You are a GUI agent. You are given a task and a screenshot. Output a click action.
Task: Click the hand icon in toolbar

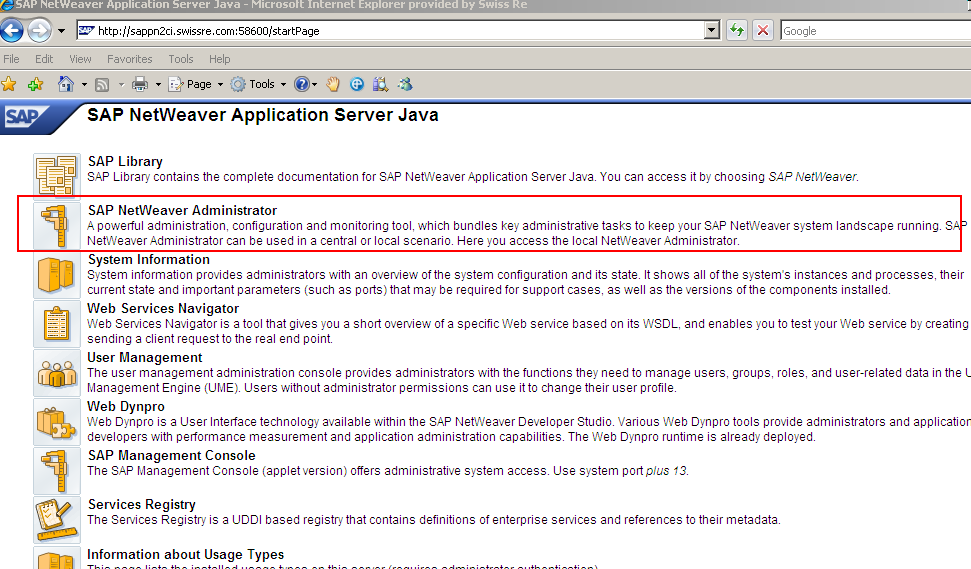tap(333, 84)
